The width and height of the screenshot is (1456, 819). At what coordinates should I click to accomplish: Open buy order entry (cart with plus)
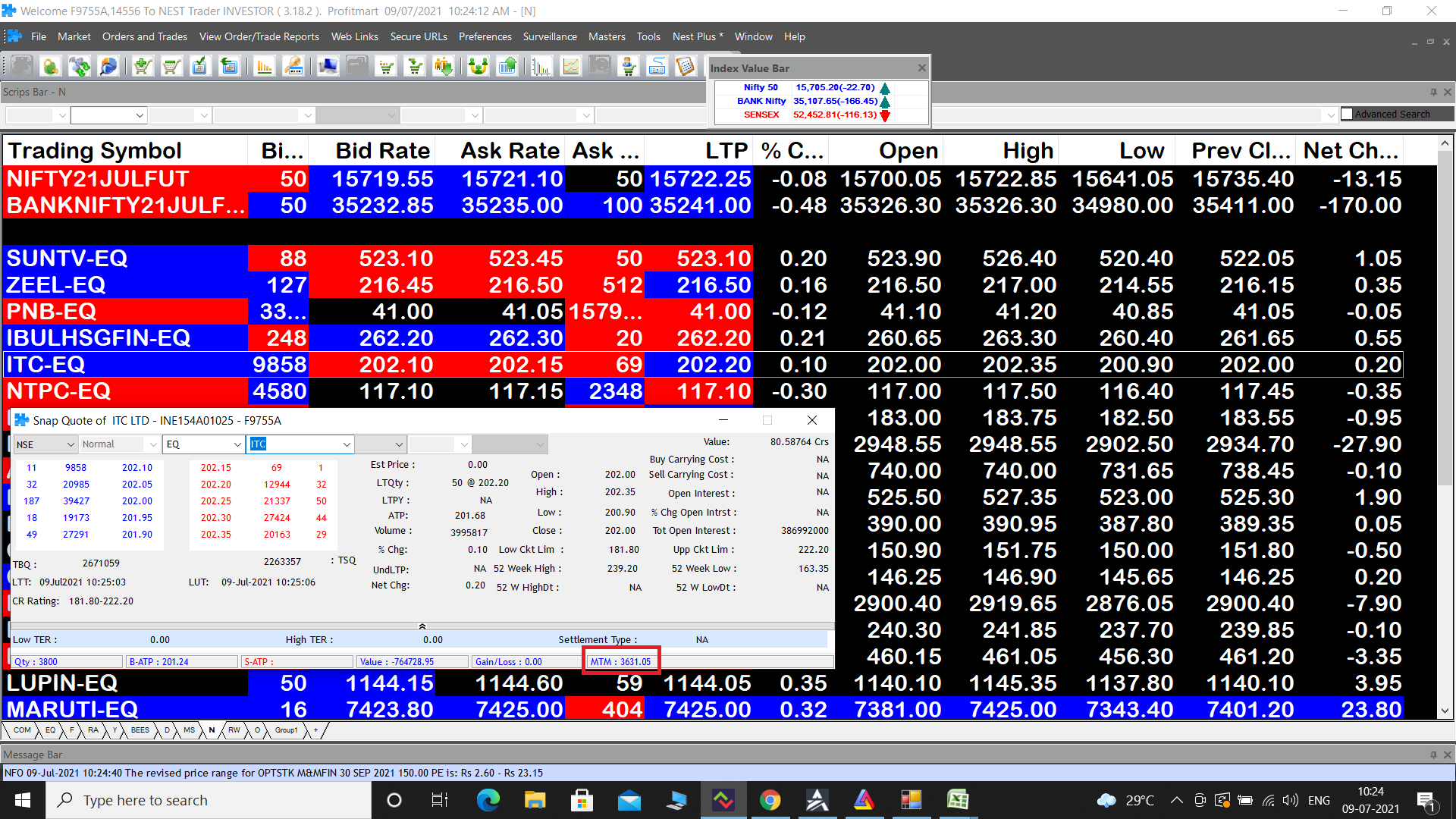143,67
